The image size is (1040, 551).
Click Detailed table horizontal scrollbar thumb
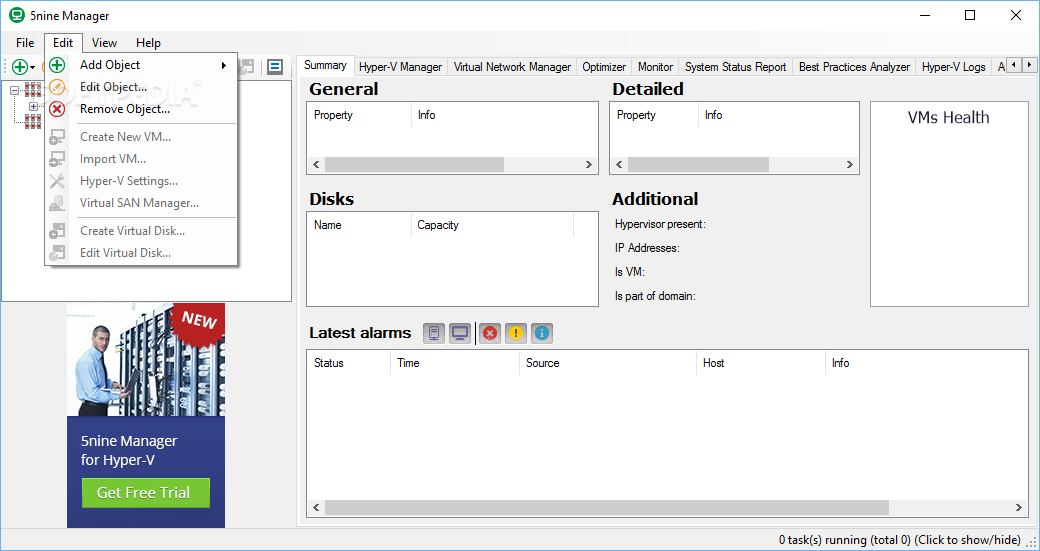click(698, 164)
